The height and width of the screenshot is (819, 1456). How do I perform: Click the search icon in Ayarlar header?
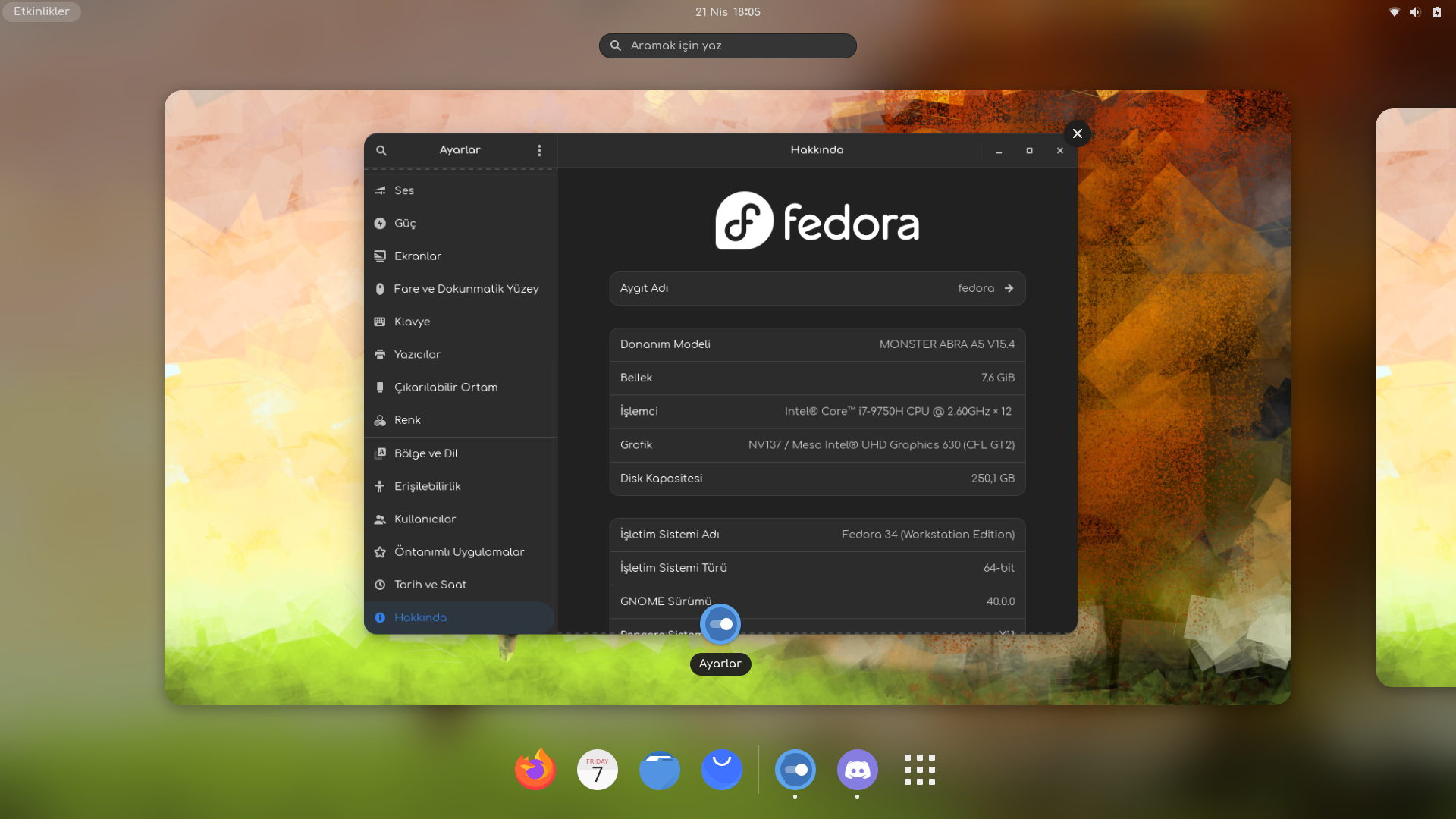[381, 150]
